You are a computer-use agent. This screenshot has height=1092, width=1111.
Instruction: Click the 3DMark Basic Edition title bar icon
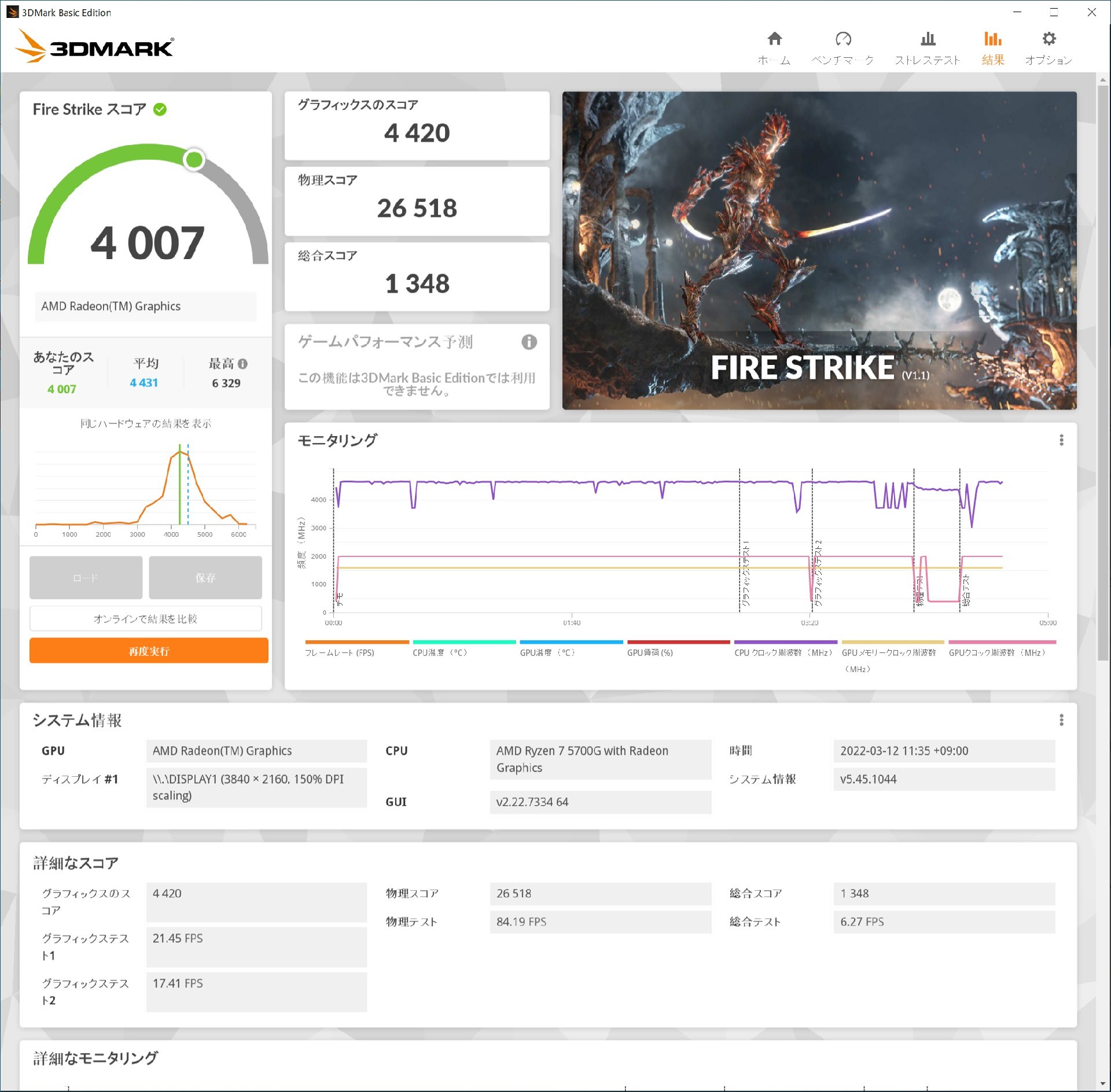point(12,12)
